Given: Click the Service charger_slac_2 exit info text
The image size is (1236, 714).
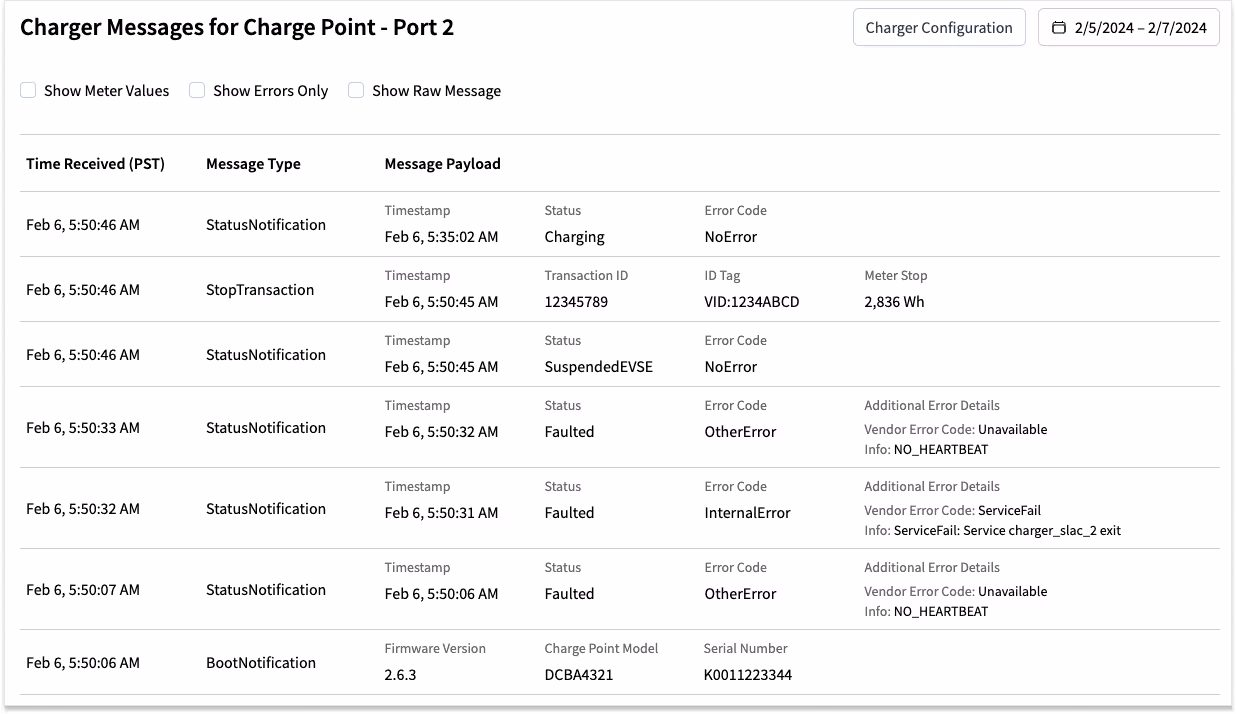Looking at the screenshot, I should pyautogui.click(x=1041, y=531).
